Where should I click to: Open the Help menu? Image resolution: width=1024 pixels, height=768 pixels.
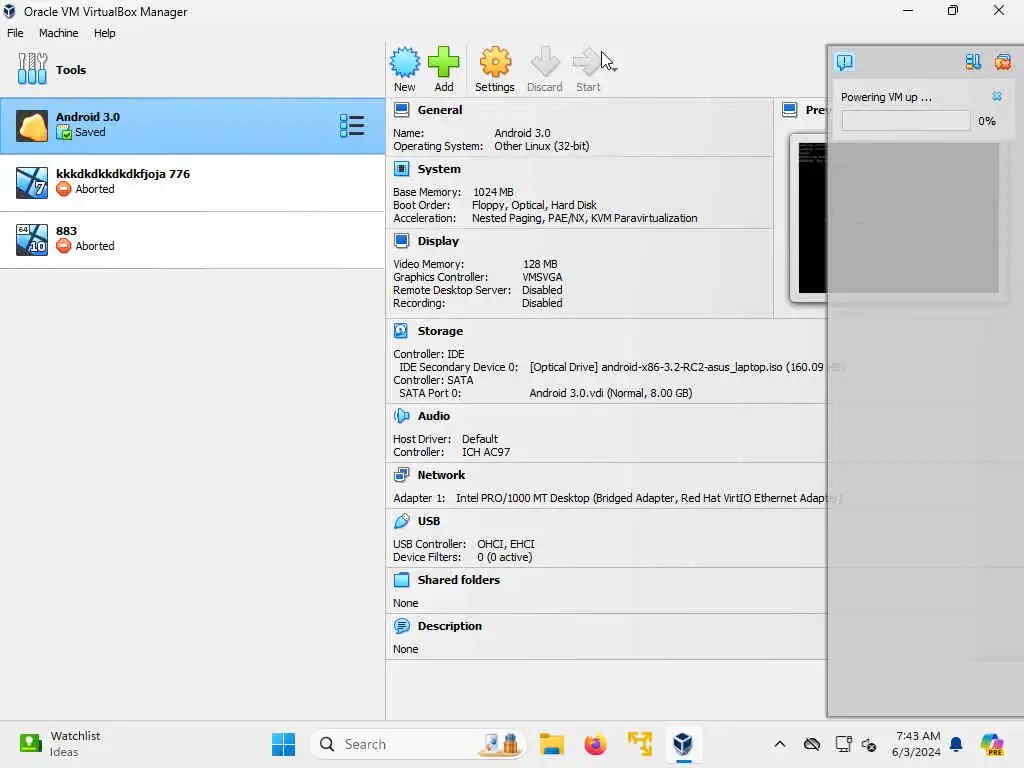[104, 33]
